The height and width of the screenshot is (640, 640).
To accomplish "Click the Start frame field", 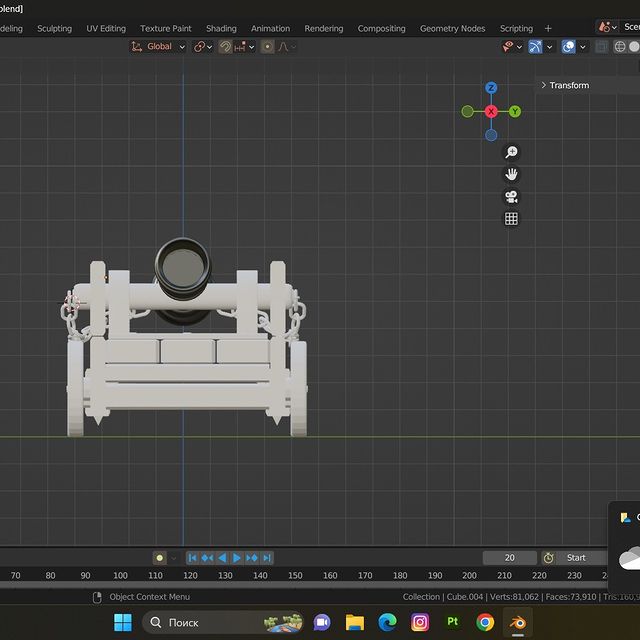I will (582, 558).
